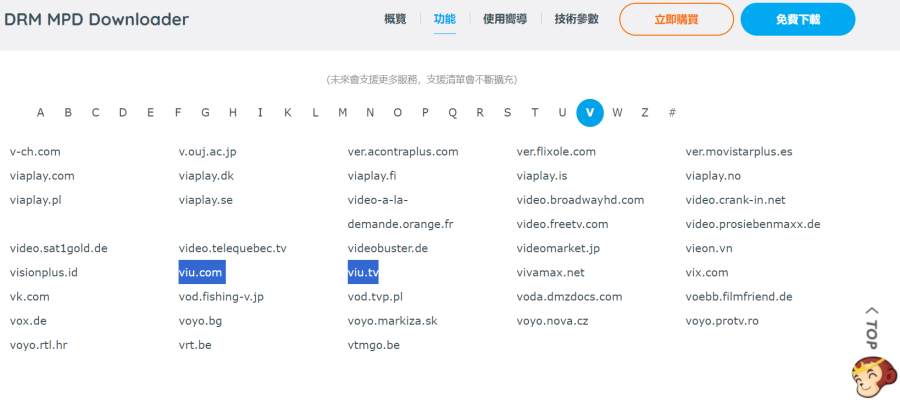
Task: Select video.prosiebenmaxx.de entry
Action: (753, 224)
